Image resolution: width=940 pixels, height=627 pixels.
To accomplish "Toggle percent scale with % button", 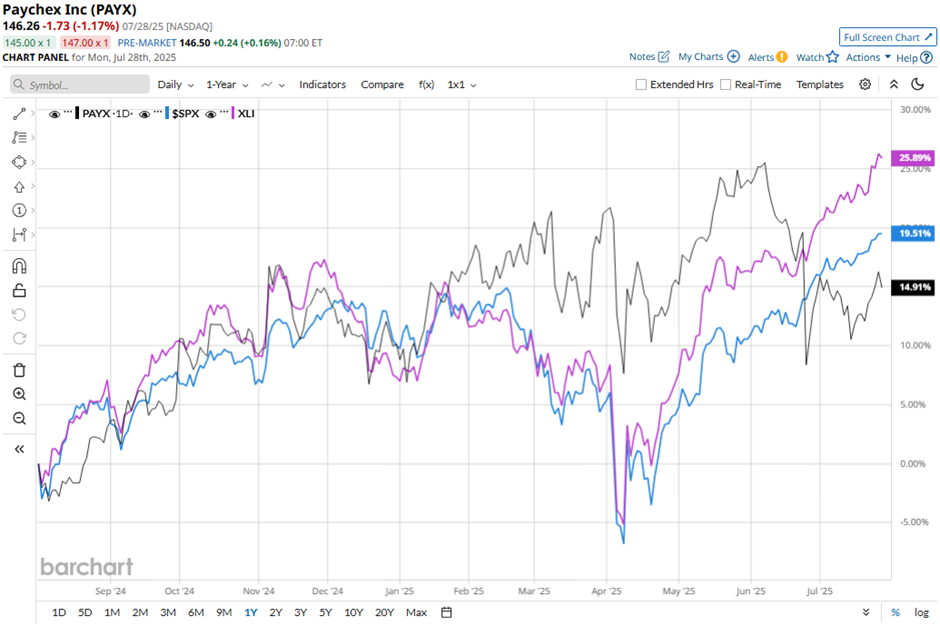I will pyautogui.click(x=895, y=612).
